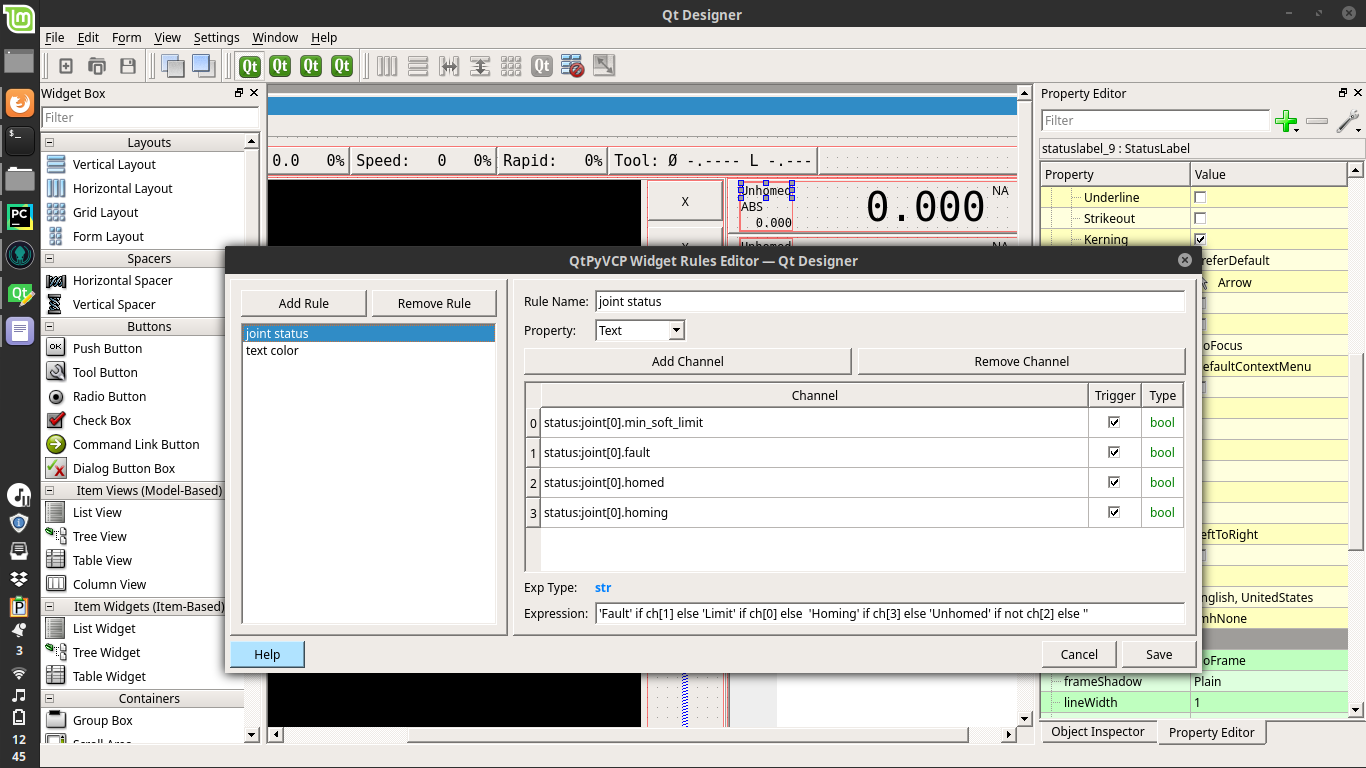Click Cancel in the Rules Editor
1366x768 pixels.
pyautogui.click(x=1079, y=654)
